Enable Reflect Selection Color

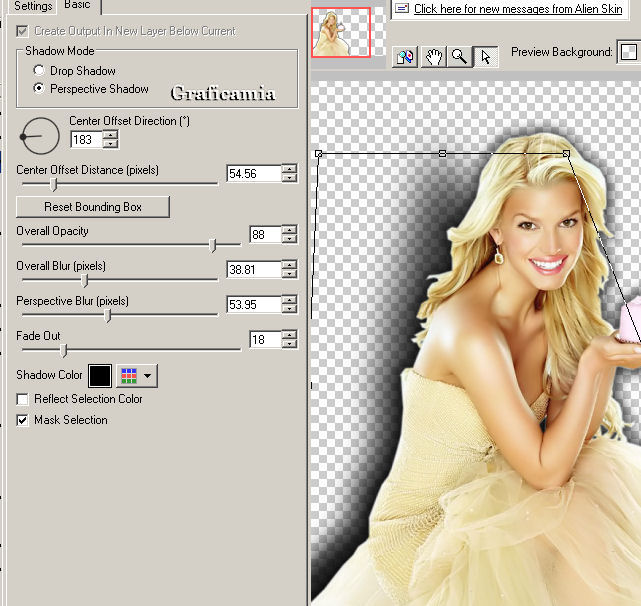(x=22, y=399)
